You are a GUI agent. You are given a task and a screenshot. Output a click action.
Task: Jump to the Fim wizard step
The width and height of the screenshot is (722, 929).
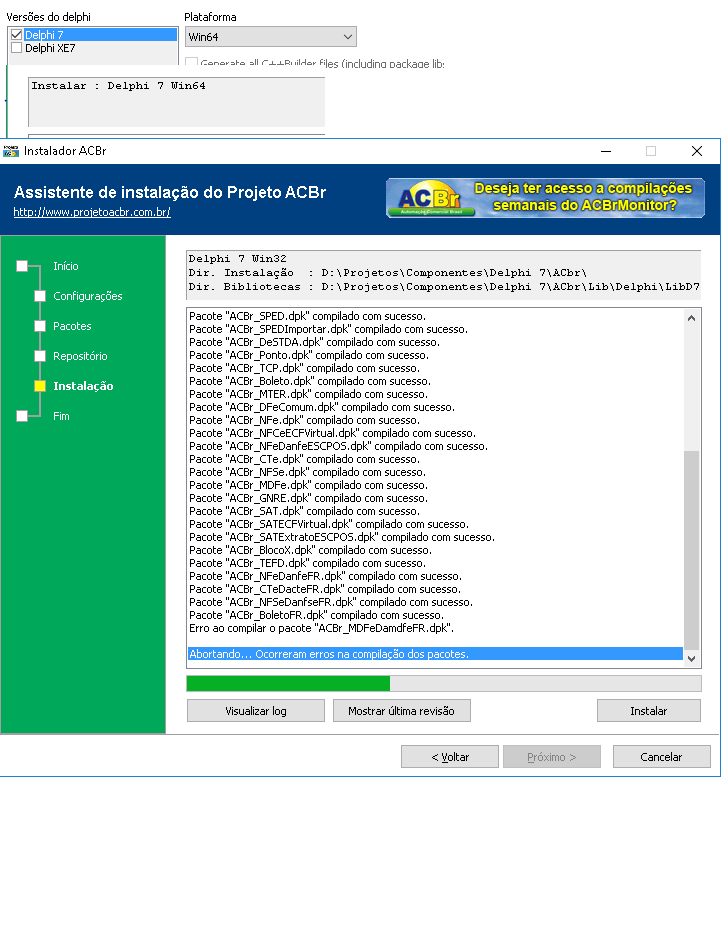[61, 416]
